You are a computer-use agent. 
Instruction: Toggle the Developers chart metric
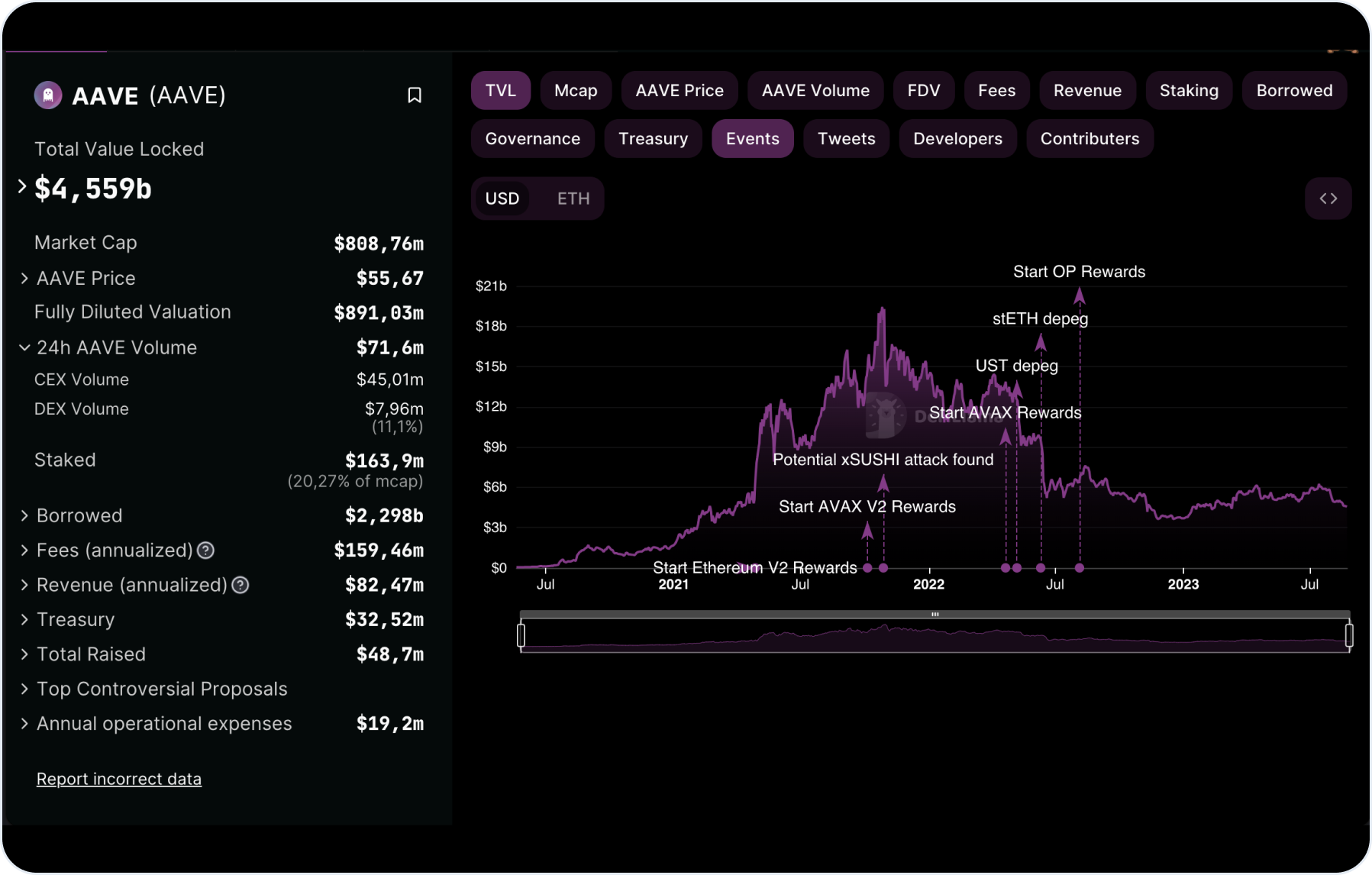click(x=957, y=139)
